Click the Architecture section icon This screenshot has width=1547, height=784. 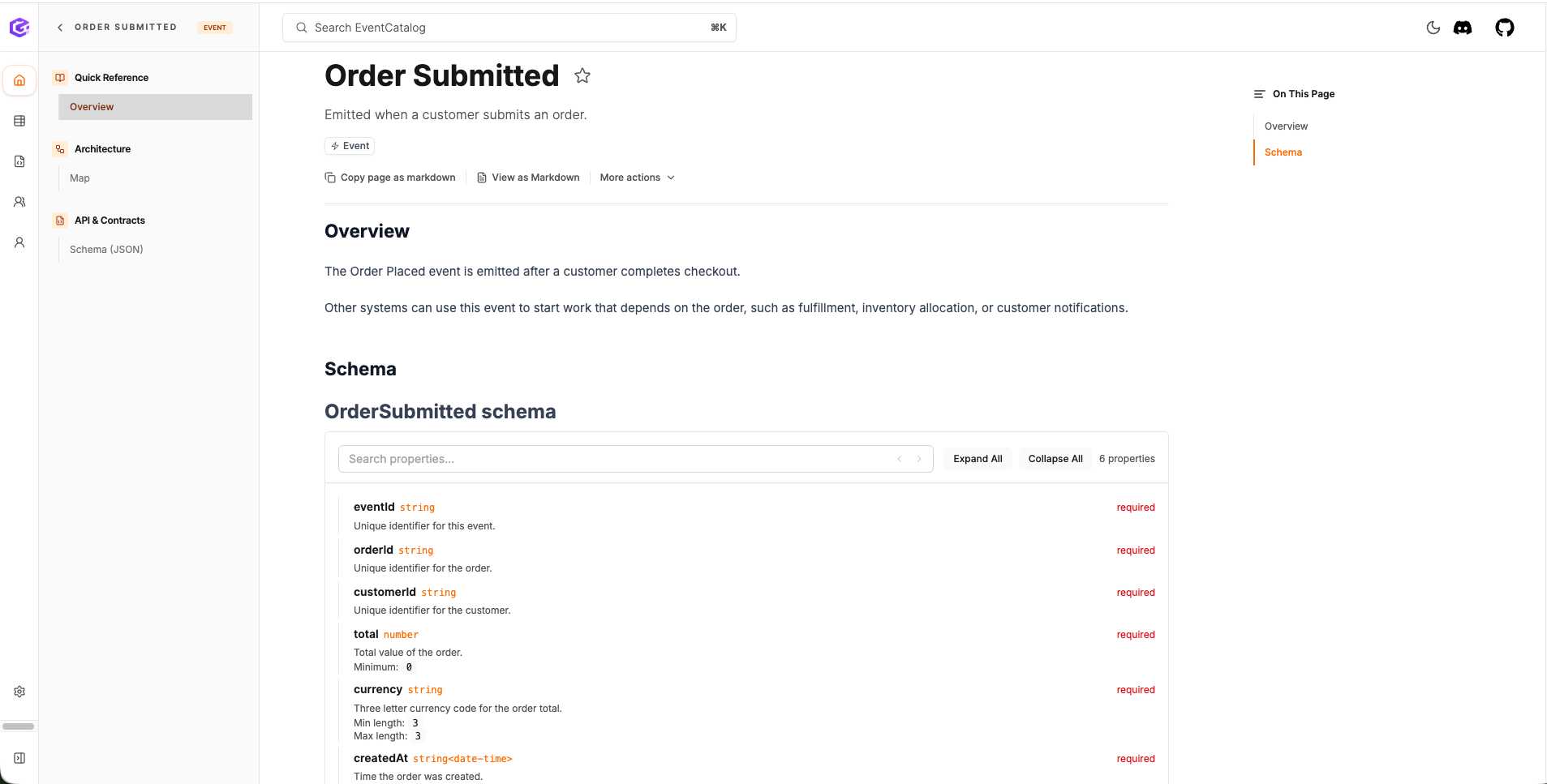point(60,149)
